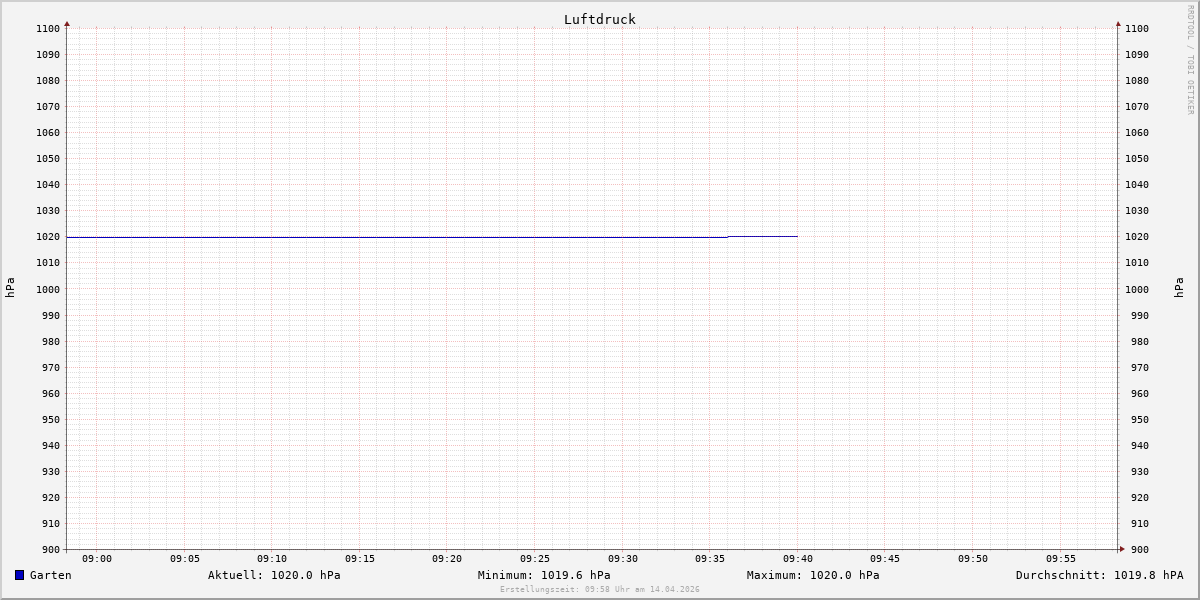The width and height of the screenshot is (1200, 600).
Task: Click the Aktuell 1020.0 hPa reading
Action: [x=274, y=575]
